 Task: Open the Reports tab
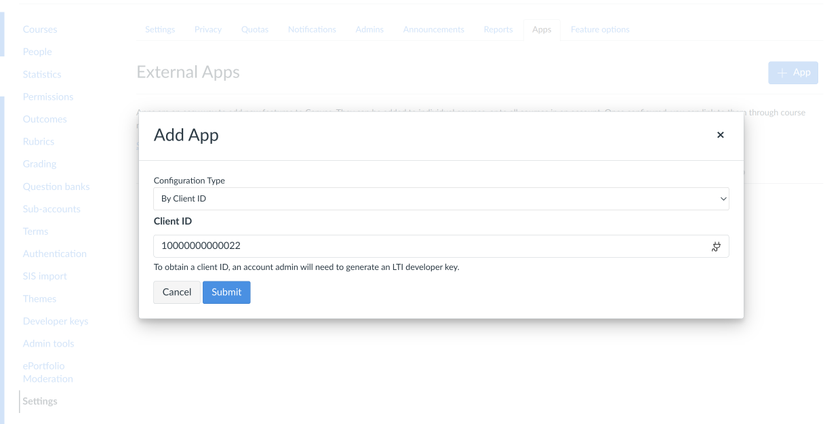coord(498,29)
